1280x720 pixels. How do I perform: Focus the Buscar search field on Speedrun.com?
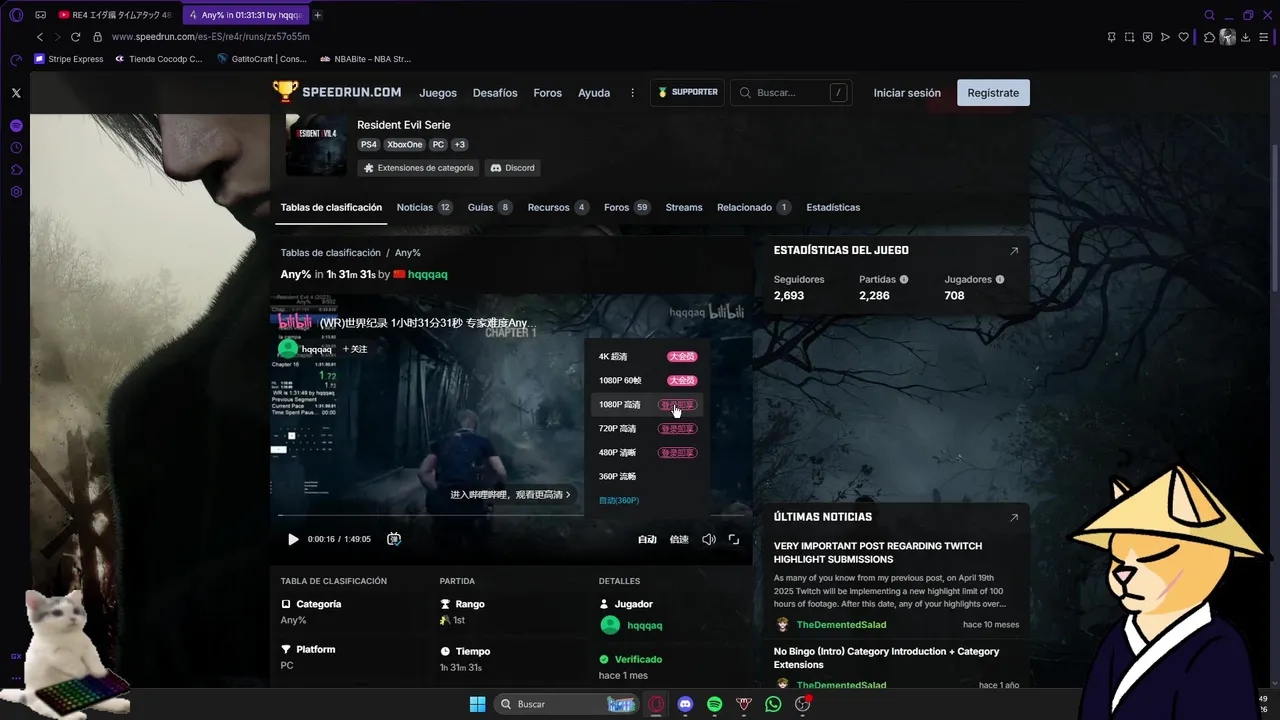pos(791,93)
